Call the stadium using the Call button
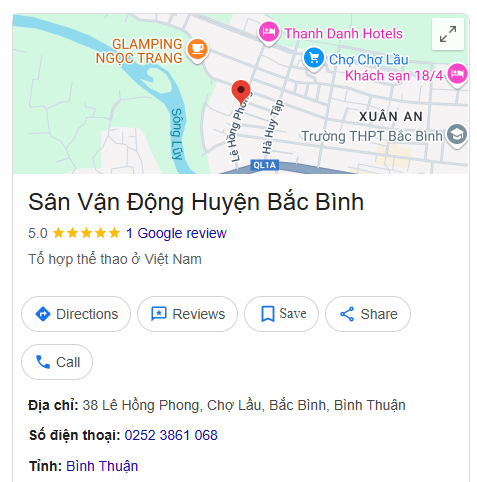Image resolution: width=477 pixels, height=482 pixels. click(x=57, y=362)
